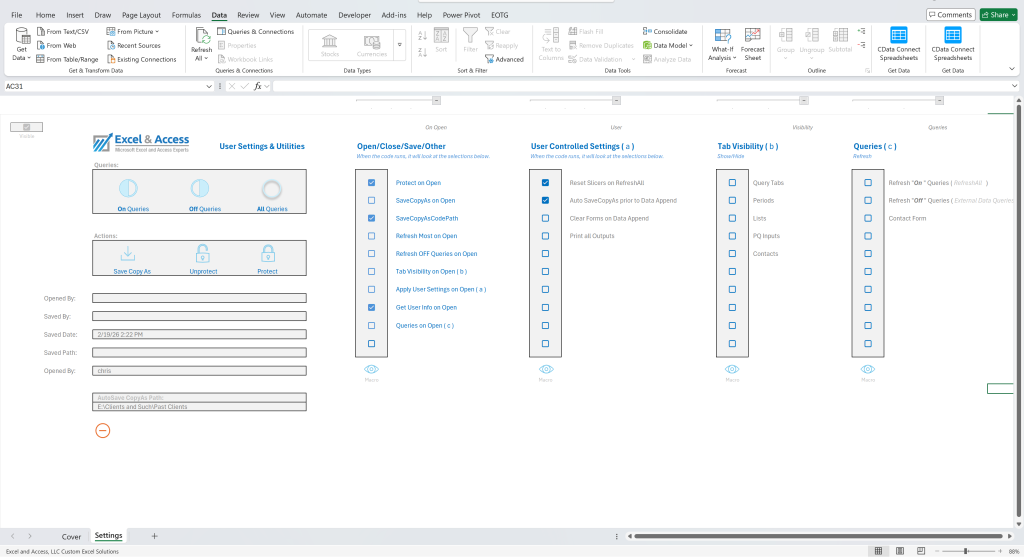The width and height of the screenshot is (1024, 557).
Task: Expand the Data Model dropdown
Action: tap(691, 46)
